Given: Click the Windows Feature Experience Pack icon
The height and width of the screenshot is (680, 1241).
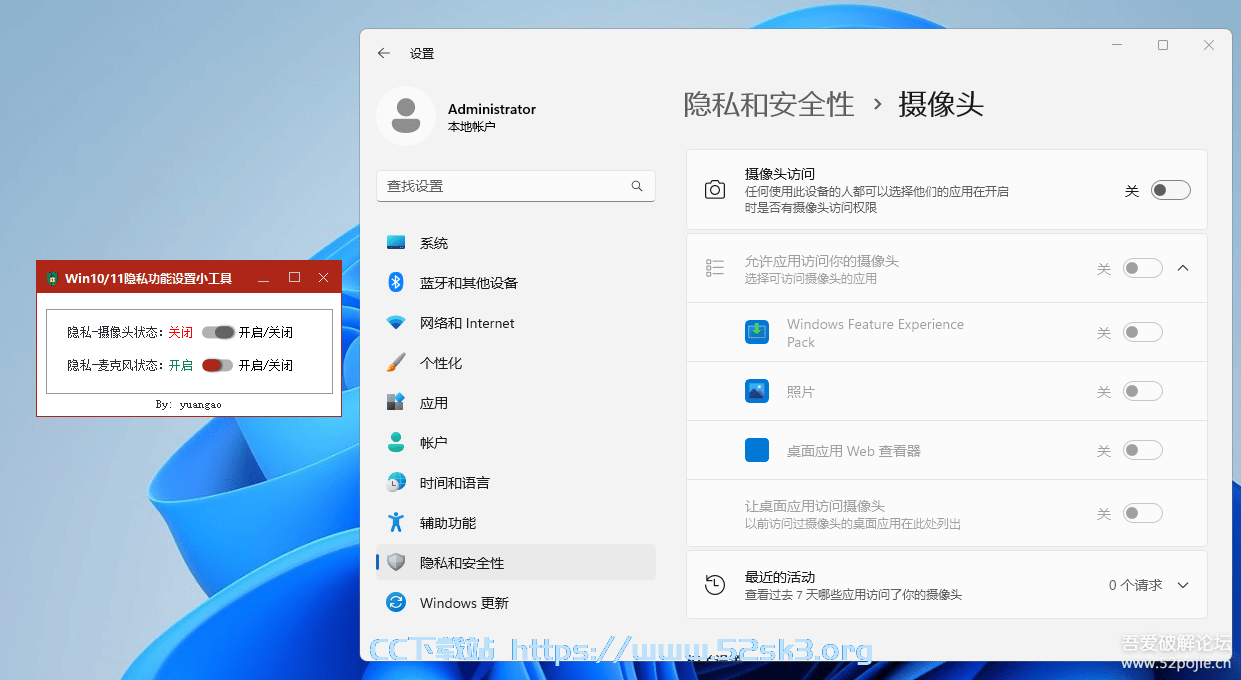Looking at the screenshot, I should [757, 332].
